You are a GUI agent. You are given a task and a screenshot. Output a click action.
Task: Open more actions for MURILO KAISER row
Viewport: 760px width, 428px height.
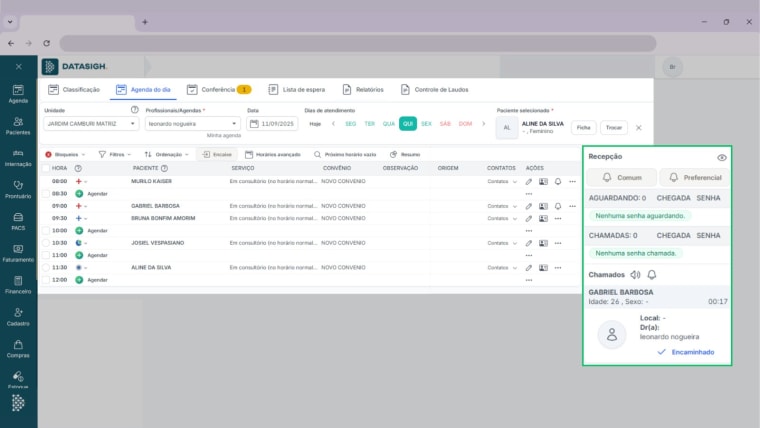click(572, 182)
